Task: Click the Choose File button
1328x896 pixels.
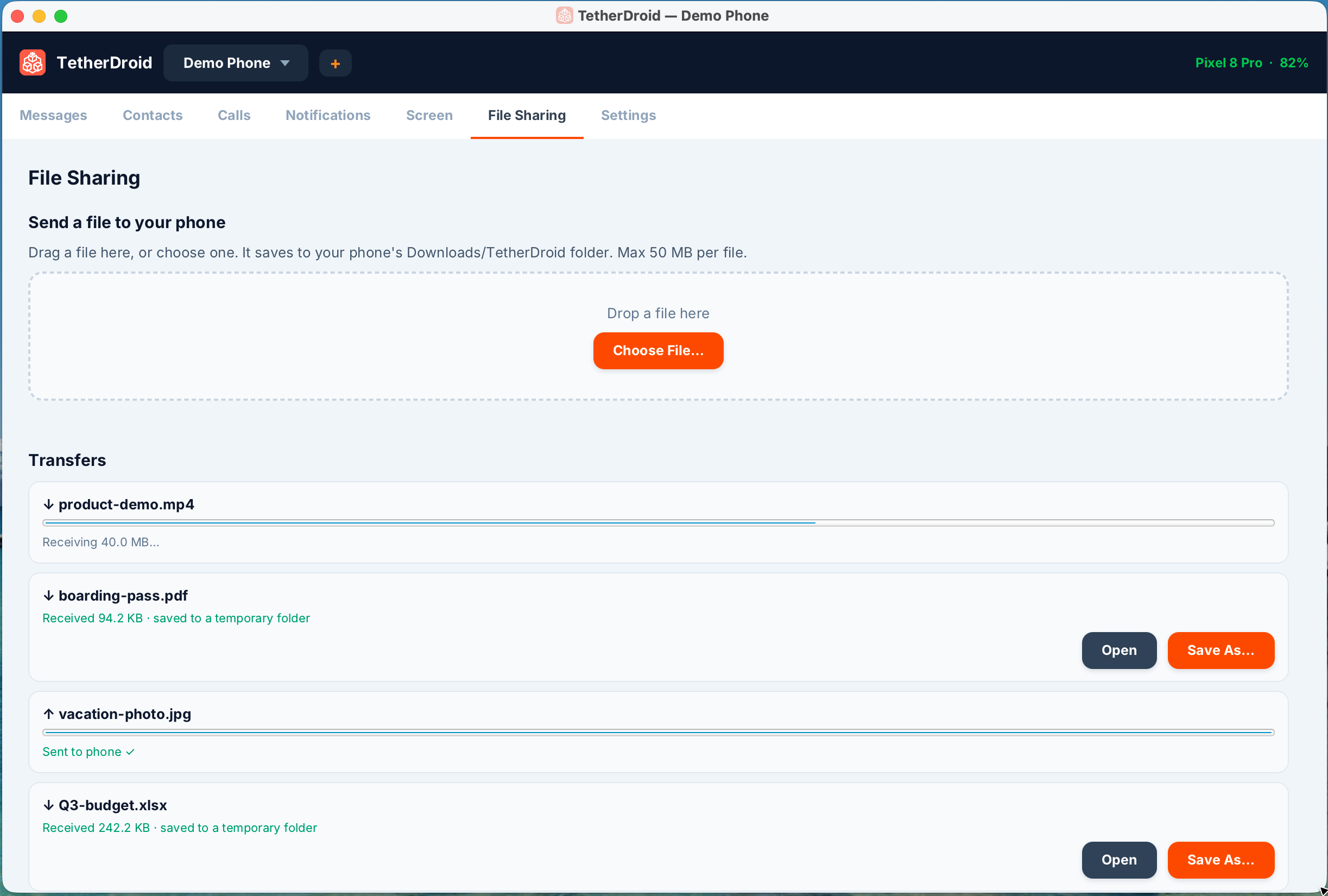Action: tap(658, 350)
